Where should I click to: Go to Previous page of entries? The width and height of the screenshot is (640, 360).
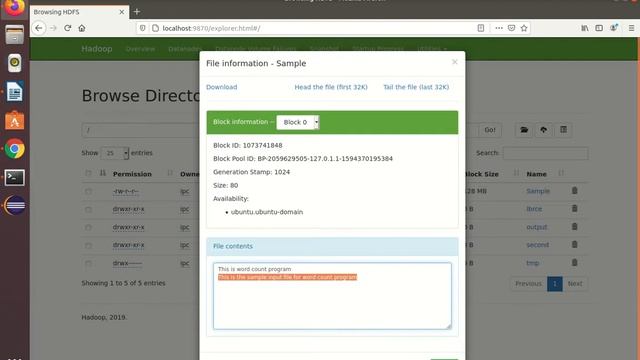click(528, 284)
